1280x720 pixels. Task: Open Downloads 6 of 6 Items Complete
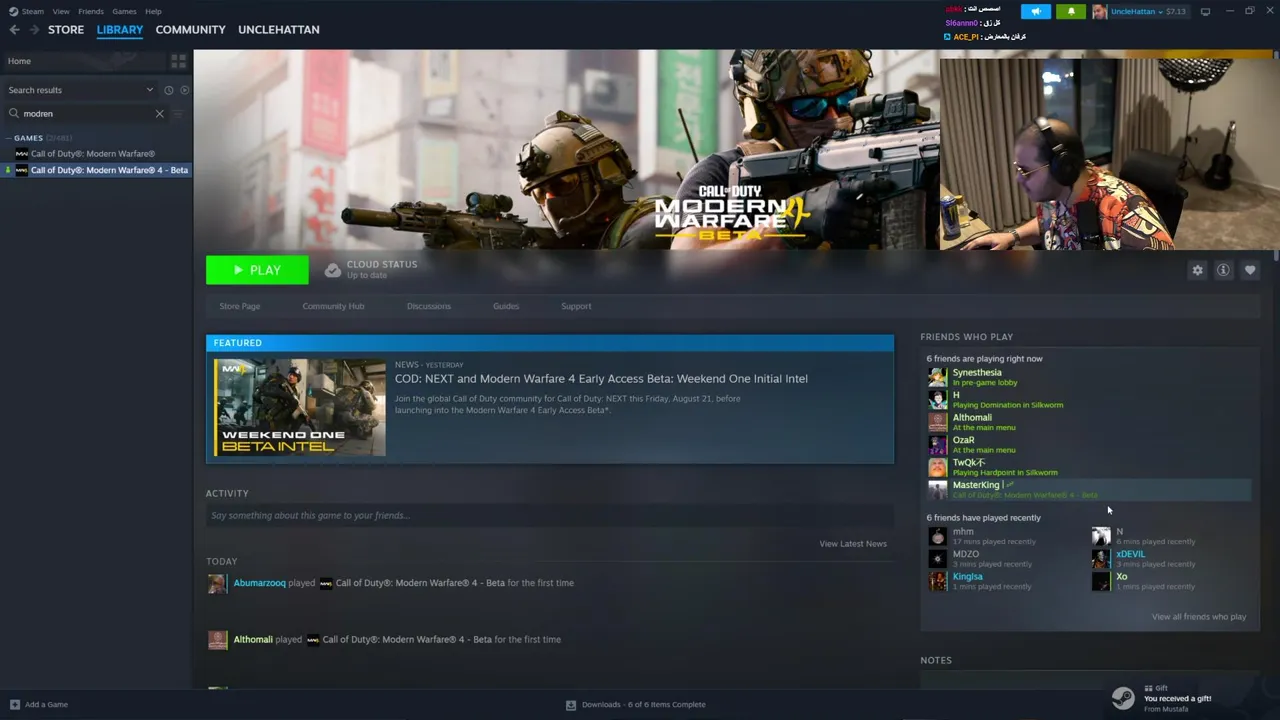click(644, 705)
